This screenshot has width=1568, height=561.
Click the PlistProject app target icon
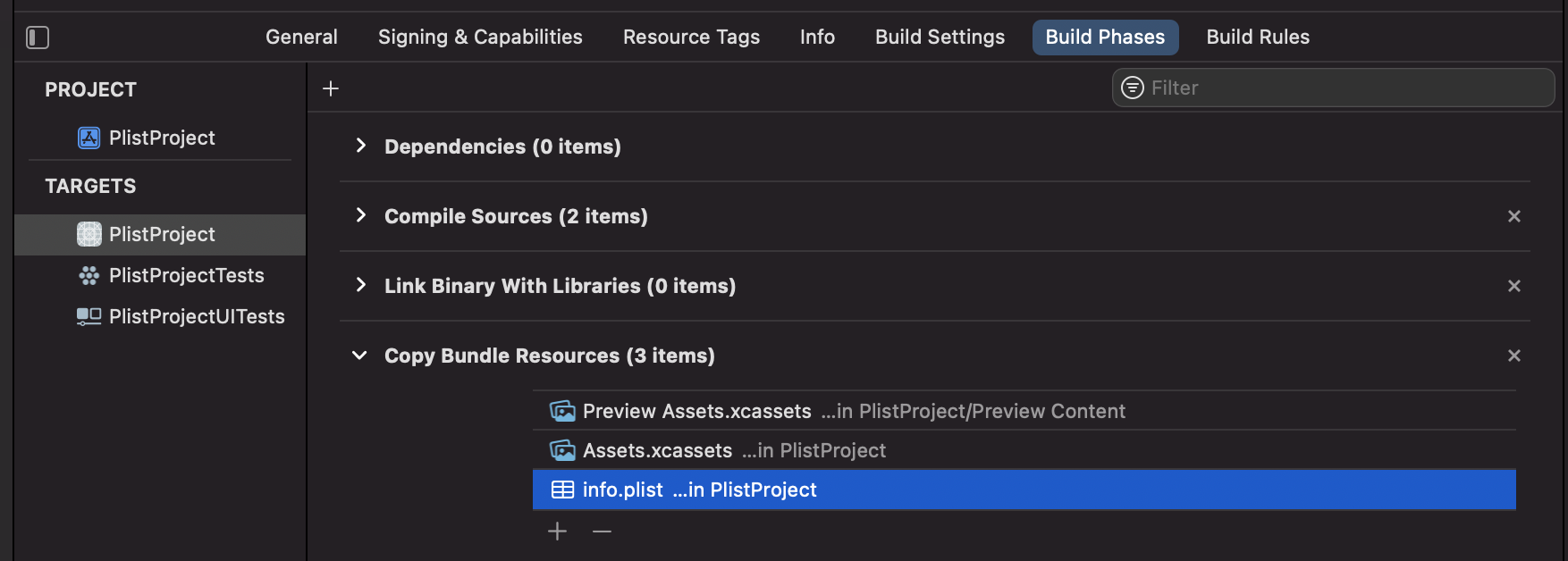point(89,234)
